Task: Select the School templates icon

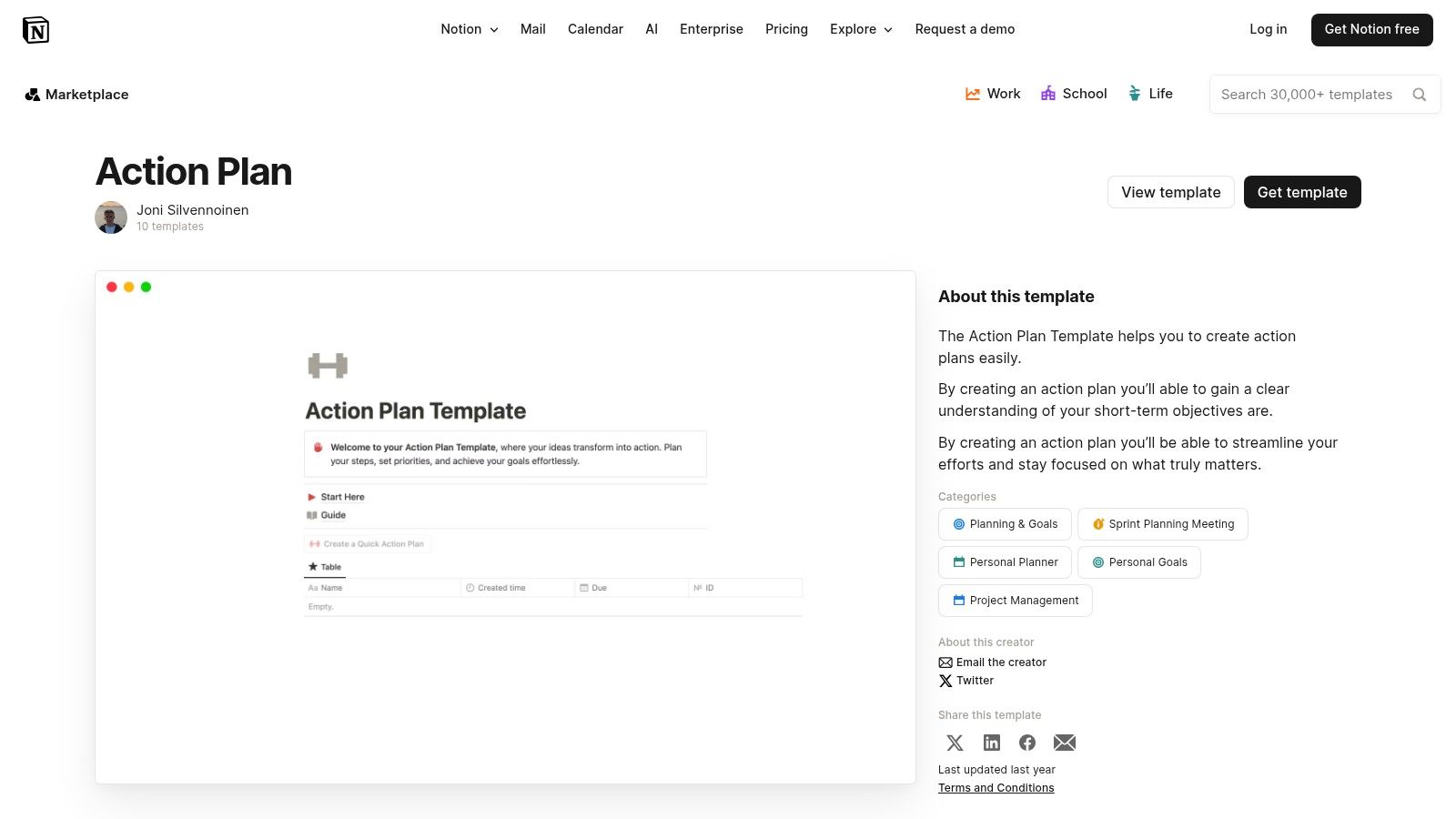Action: 1048,93
